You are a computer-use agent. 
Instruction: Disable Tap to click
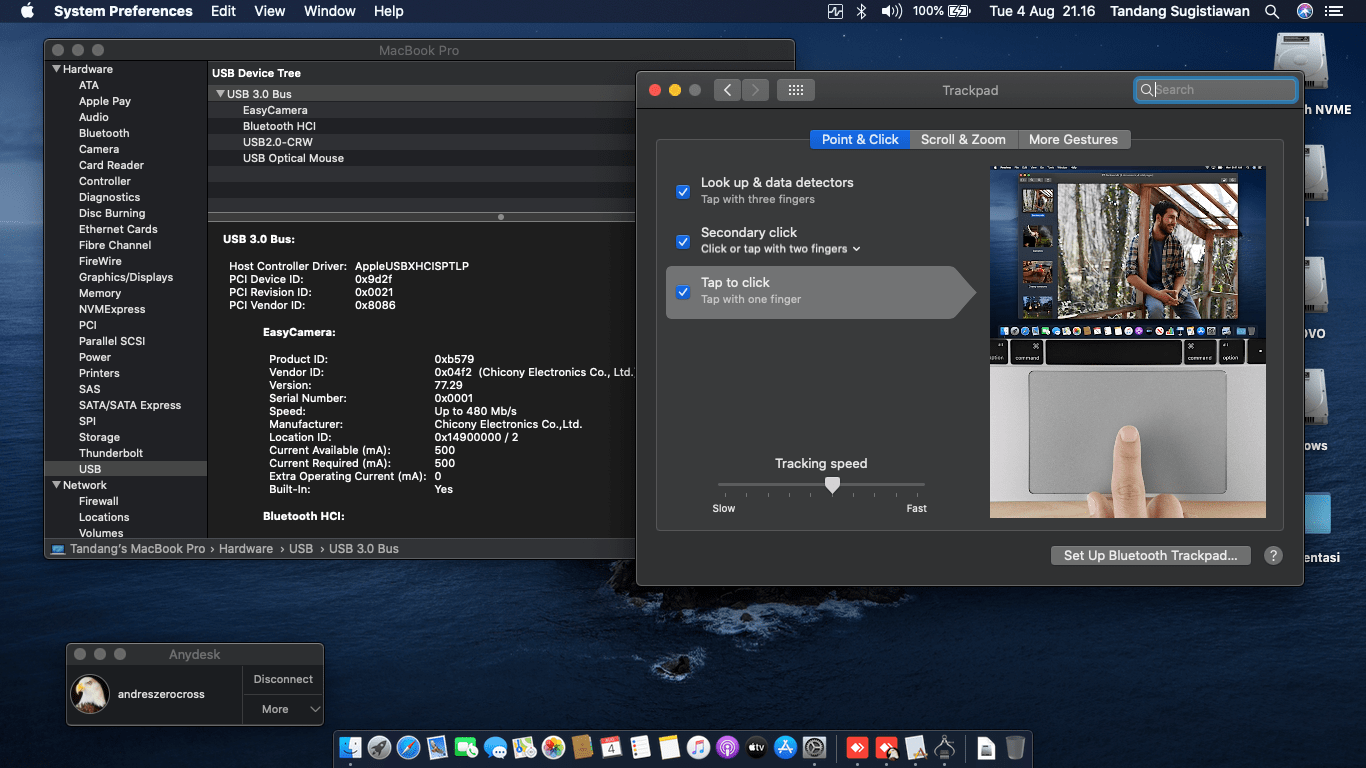683,292
